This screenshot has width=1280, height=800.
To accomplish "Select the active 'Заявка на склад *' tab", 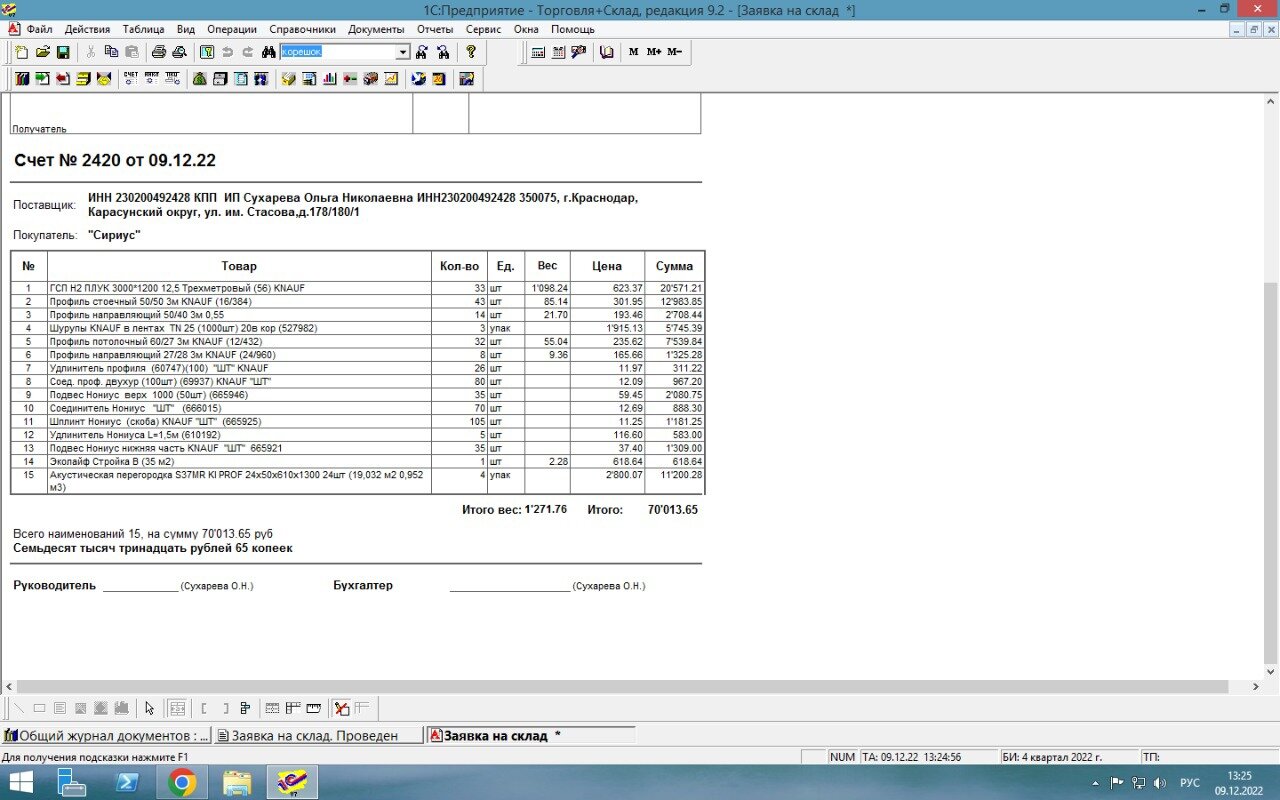I will click(x=532, y=735).
